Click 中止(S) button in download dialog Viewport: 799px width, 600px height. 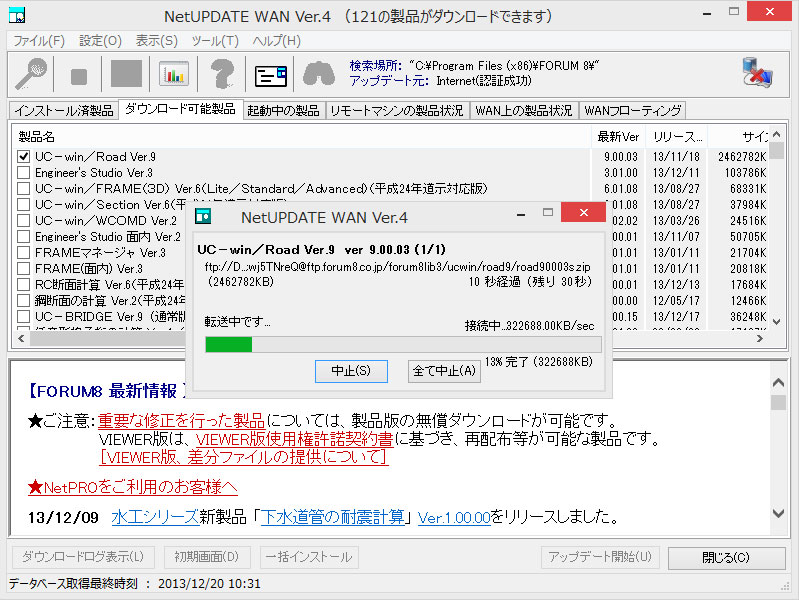351,371
